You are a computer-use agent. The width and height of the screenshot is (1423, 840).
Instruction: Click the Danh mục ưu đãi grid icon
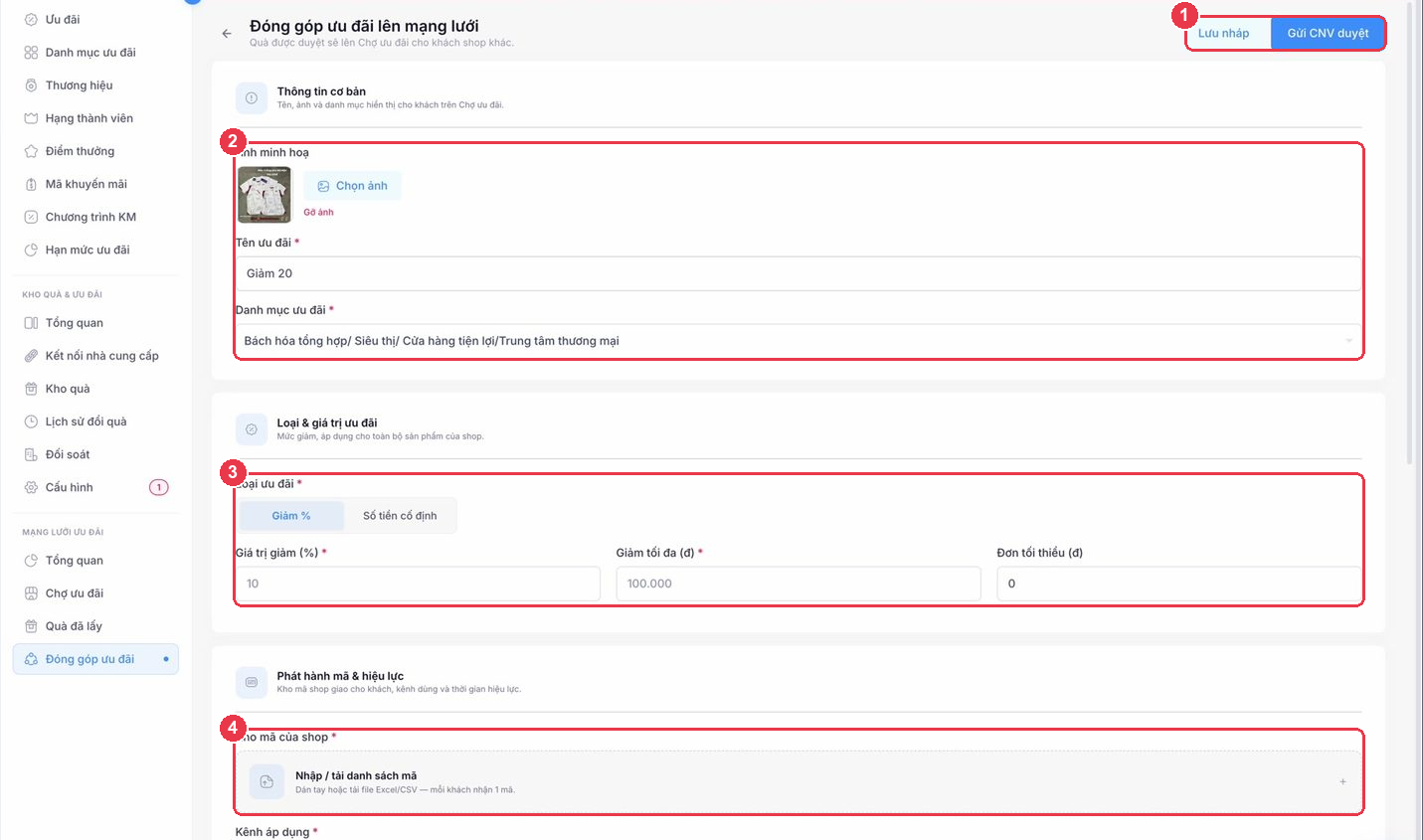31,52
